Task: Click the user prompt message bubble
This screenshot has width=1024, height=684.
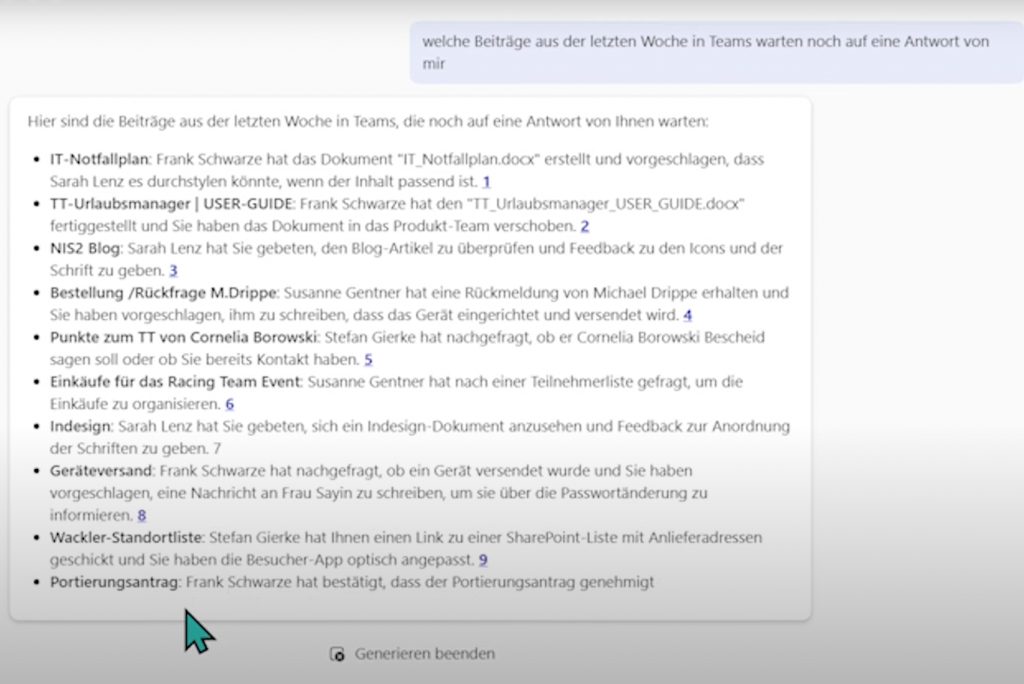Action: (716, 52)
